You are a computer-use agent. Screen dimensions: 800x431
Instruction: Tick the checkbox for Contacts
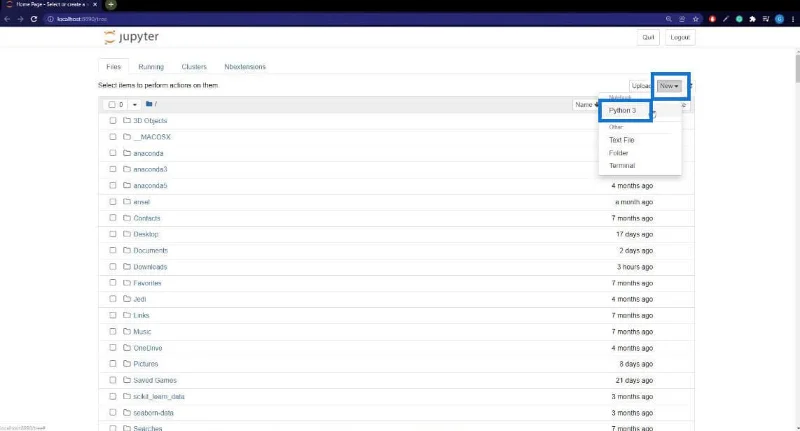click(113, 218)
